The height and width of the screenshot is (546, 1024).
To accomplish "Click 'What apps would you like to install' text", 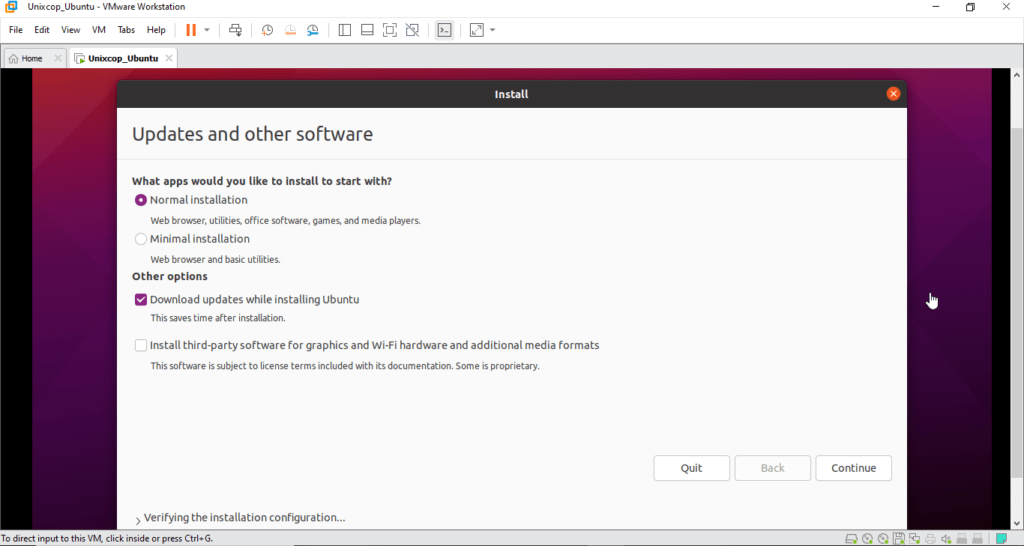I will pos(262,181).
